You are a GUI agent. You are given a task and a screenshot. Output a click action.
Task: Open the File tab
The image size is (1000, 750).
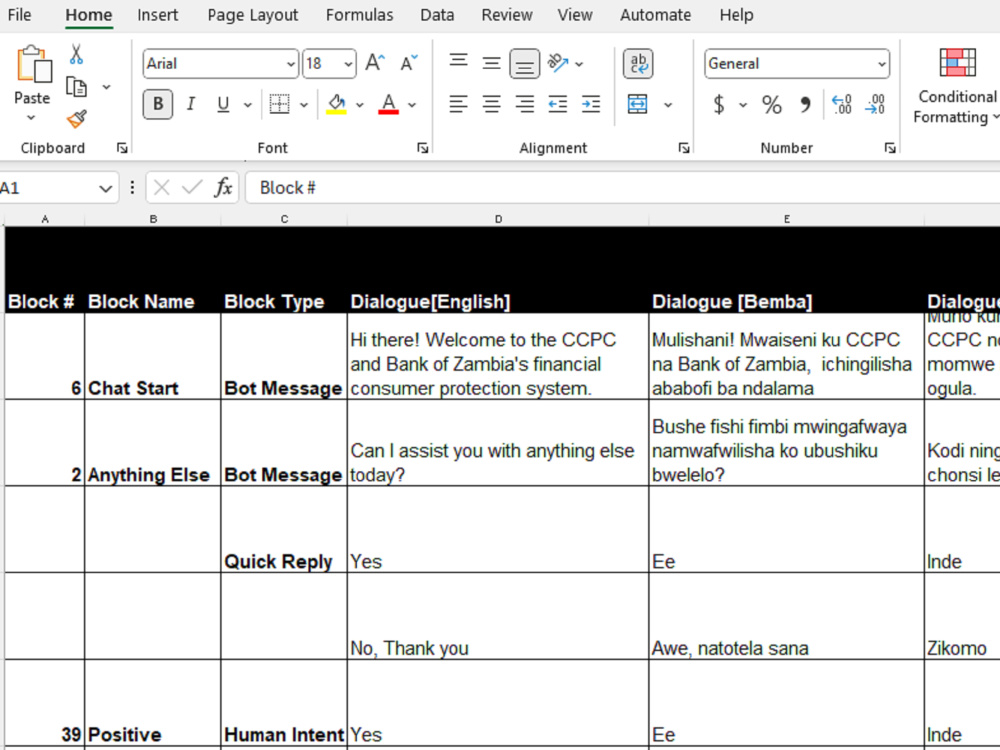pos(19,15)
